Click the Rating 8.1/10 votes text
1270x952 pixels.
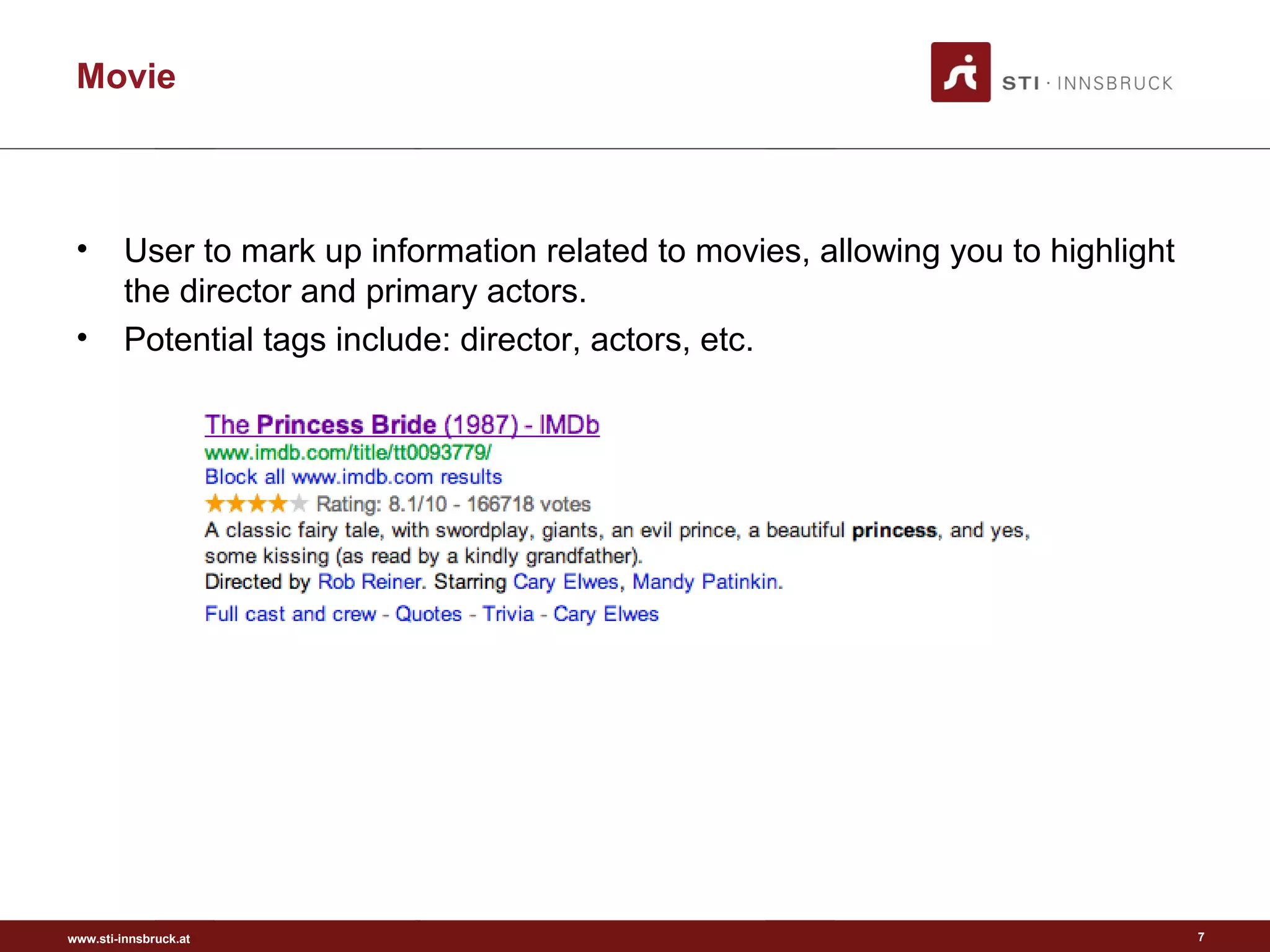pos(453,504)
